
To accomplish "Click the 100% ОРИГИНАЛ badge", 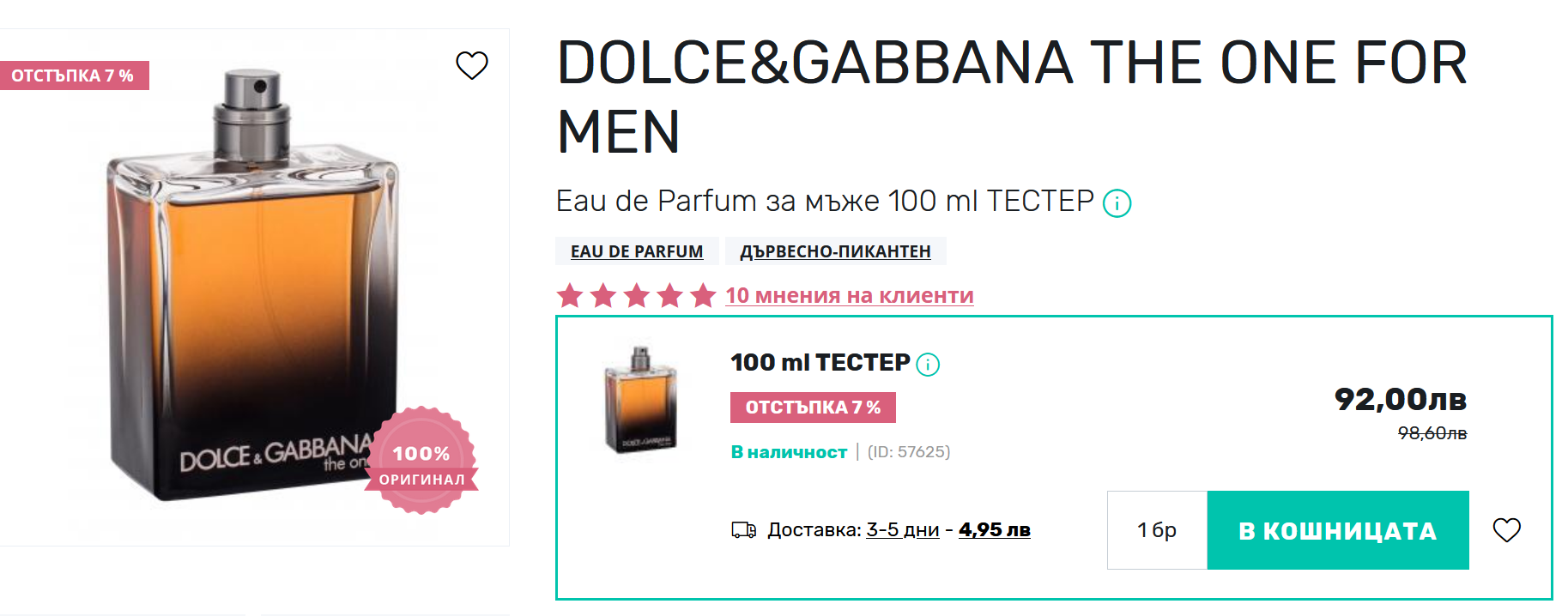I will pos(421,462).
